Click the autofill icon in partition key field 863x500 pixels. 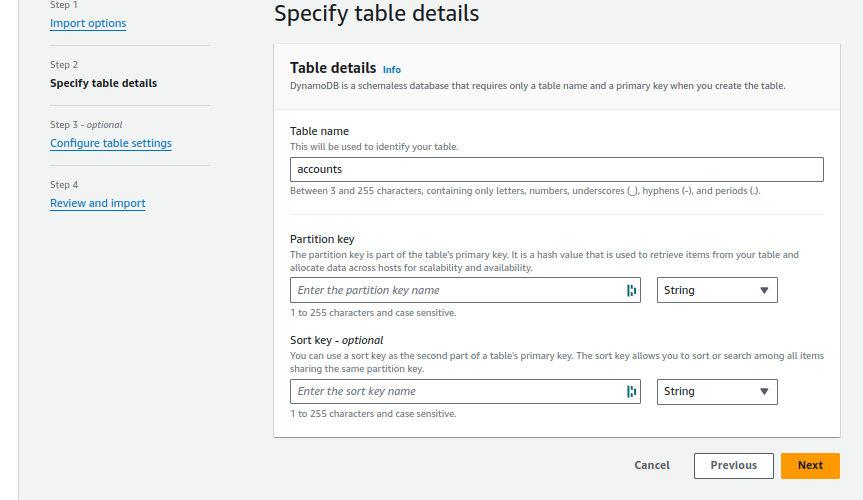[631, 291]
